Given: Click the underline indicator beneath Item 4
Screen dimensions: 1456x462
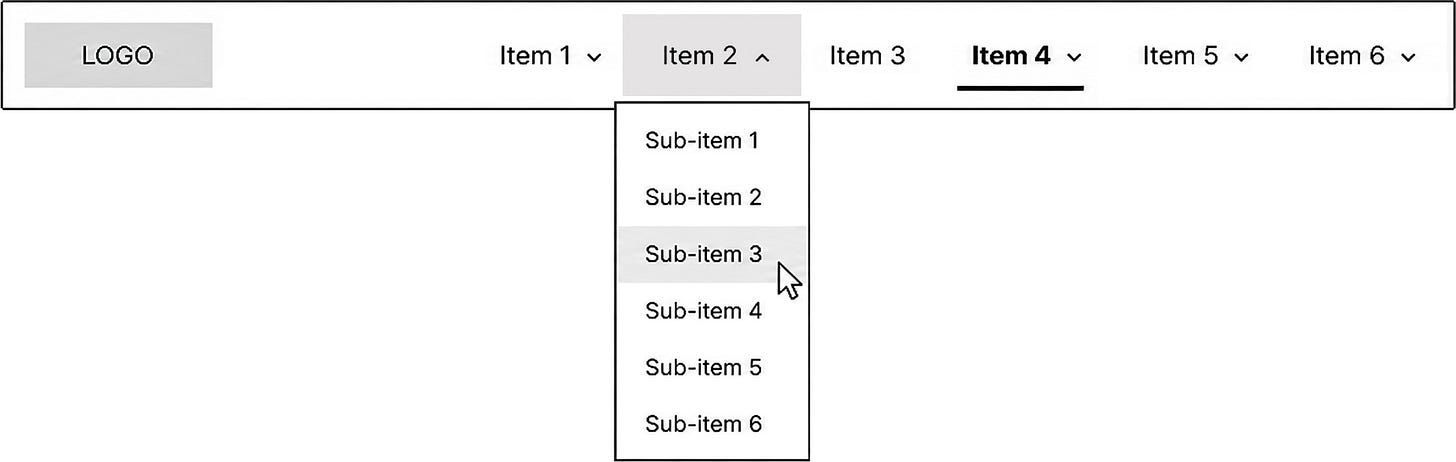Looking at the screenshot, I should pos(1020,88).
